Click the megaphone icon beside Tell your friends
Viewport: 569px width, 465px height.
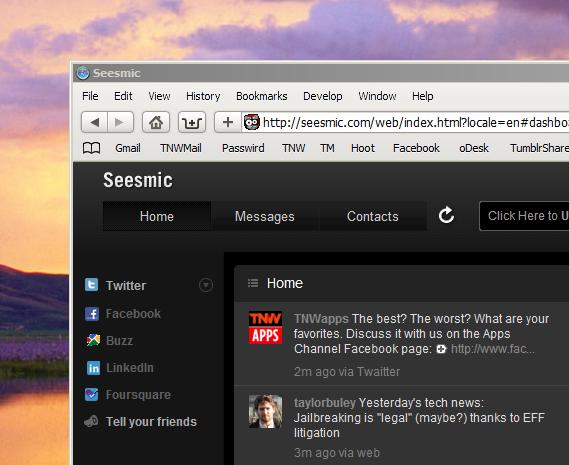(x=91, y=421)
